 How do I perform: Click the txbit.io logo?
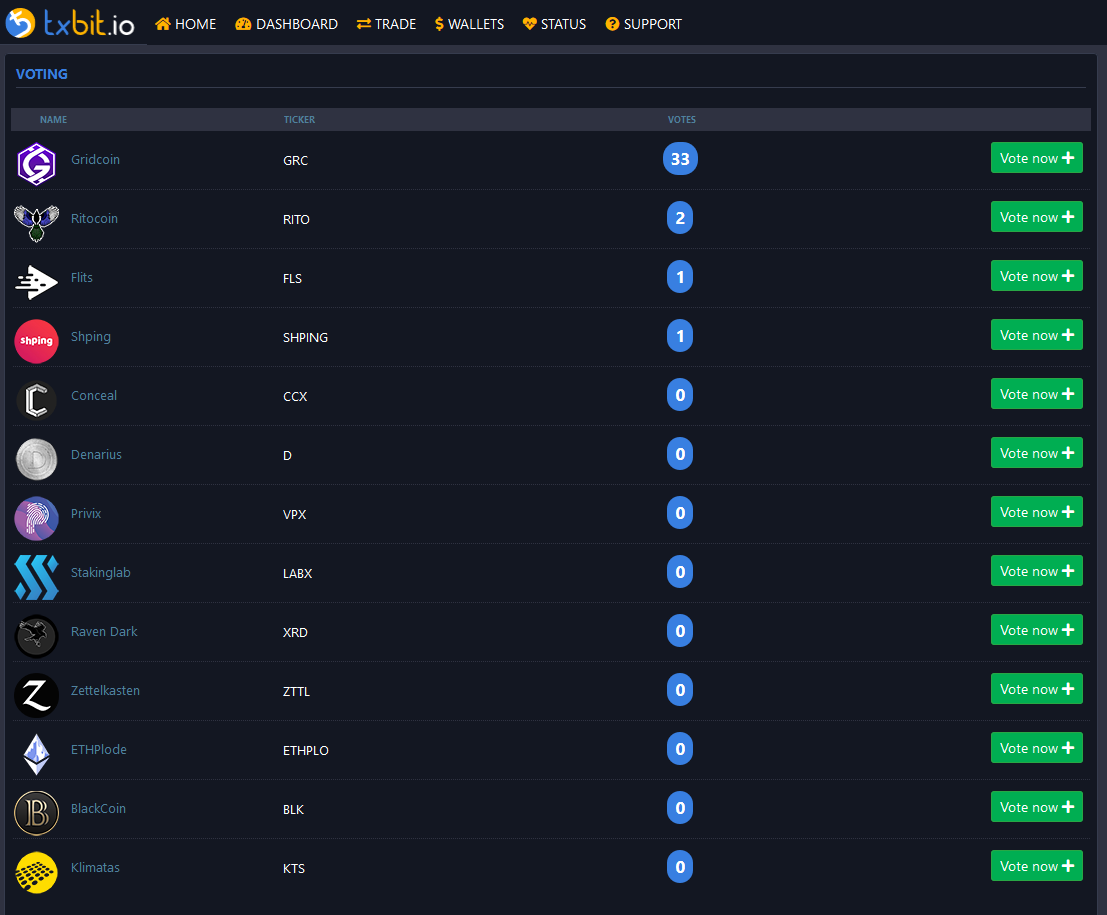(x=70, y=23)
